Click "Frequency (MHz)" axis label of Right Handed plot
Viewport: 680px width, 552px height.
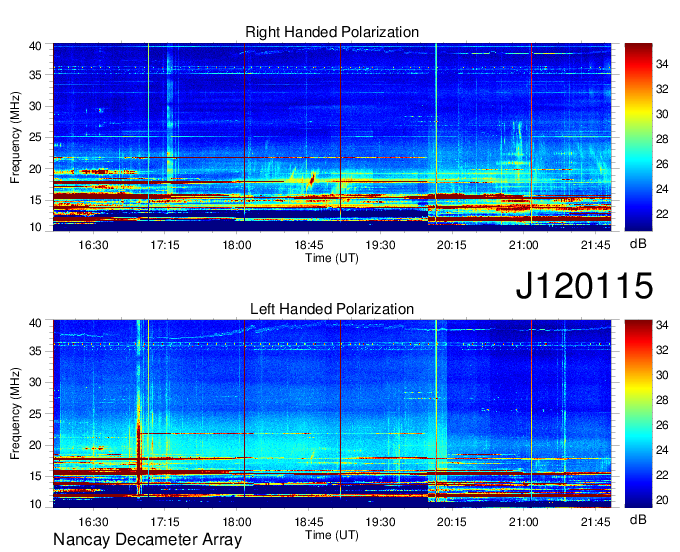[x=15, y=137]
